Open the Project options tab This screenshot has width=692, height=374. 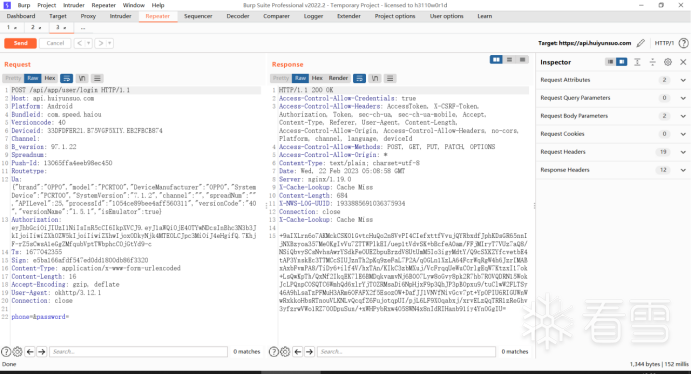pyautogui.click(x=395, y=16)
